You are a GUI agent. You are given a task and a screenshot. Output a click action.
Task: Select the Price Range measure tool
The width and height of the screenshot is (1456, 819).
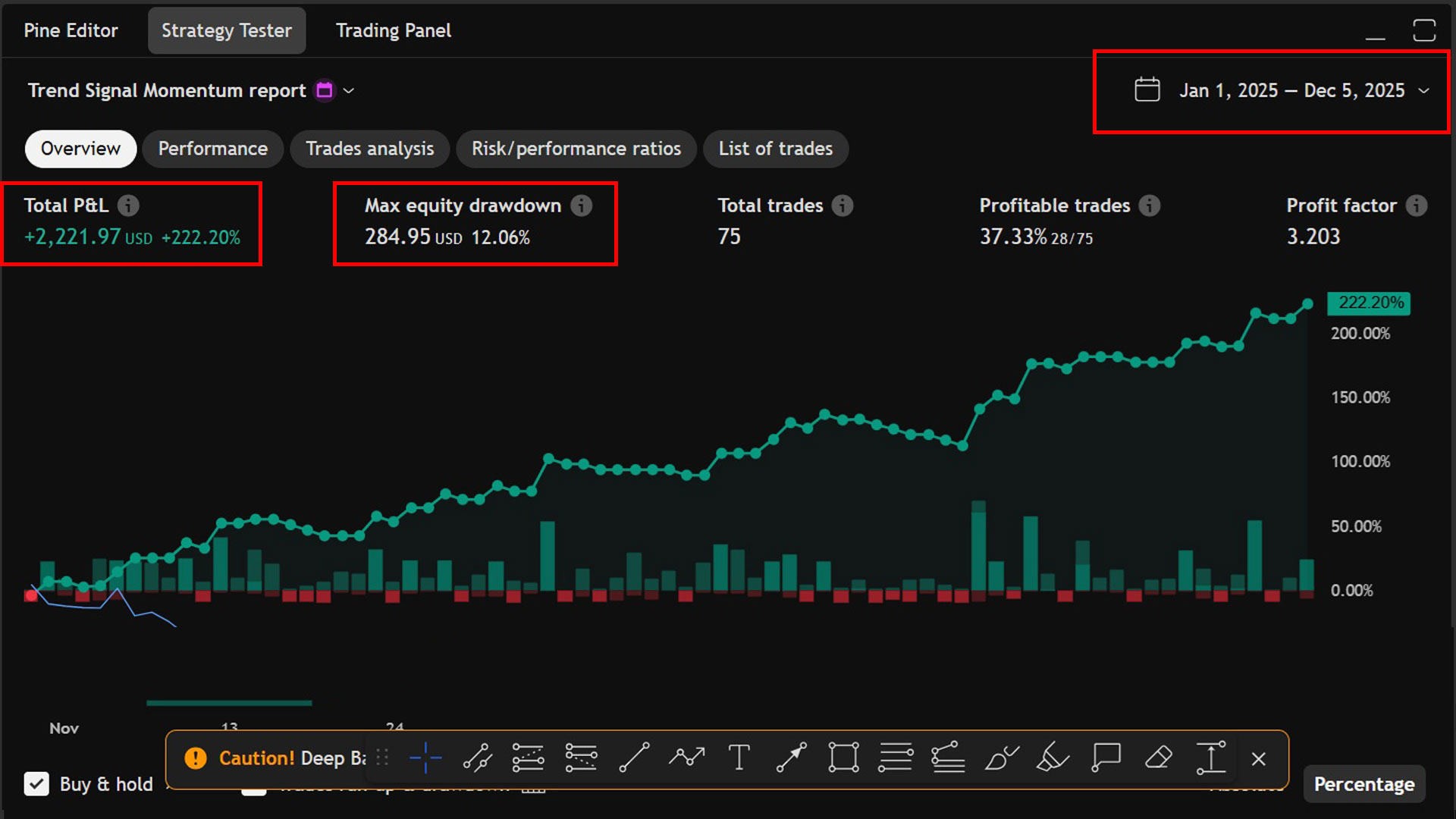[x=1211, y=758]
